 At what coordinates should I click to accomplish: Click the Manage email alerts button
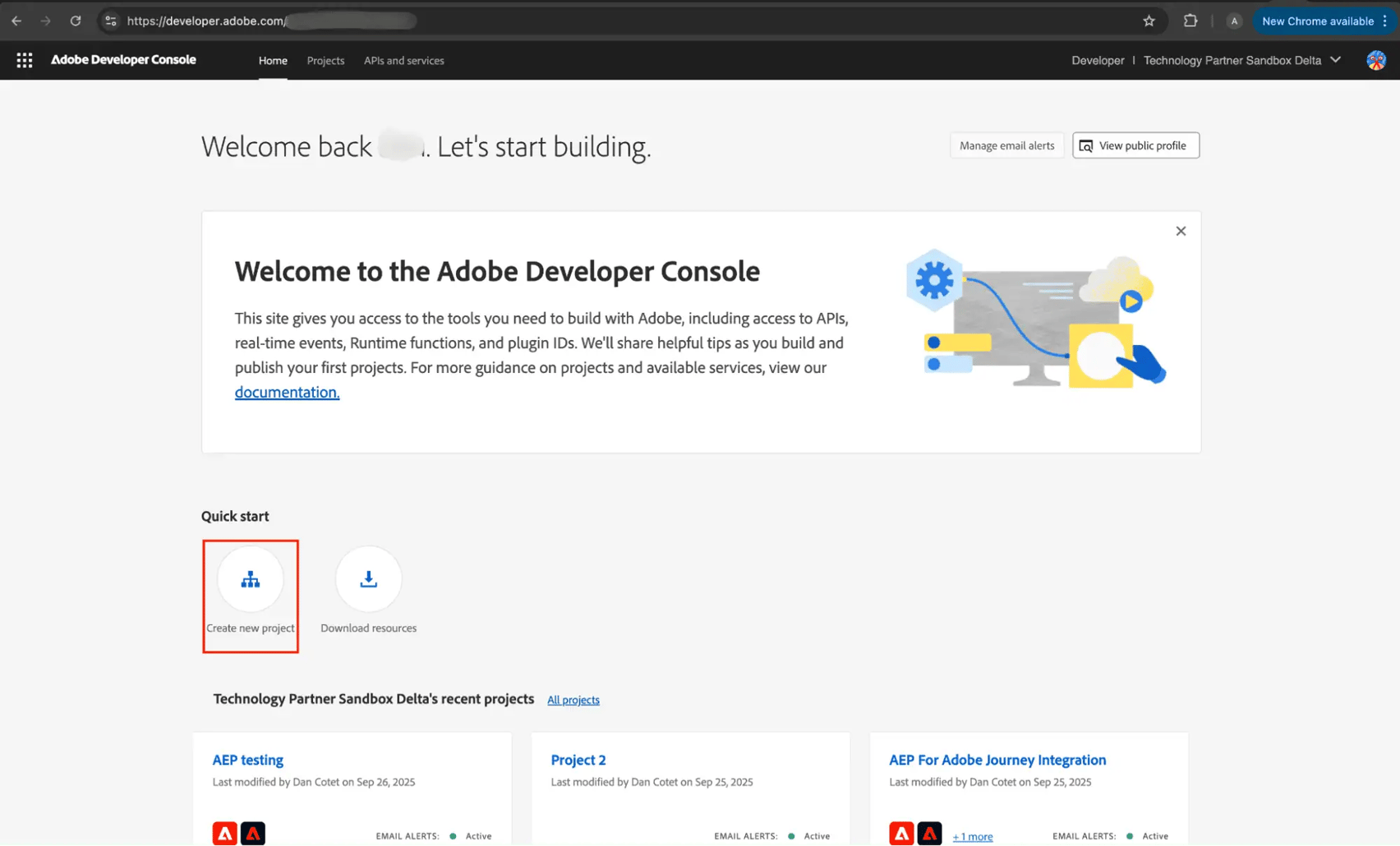coord(1006,145)
